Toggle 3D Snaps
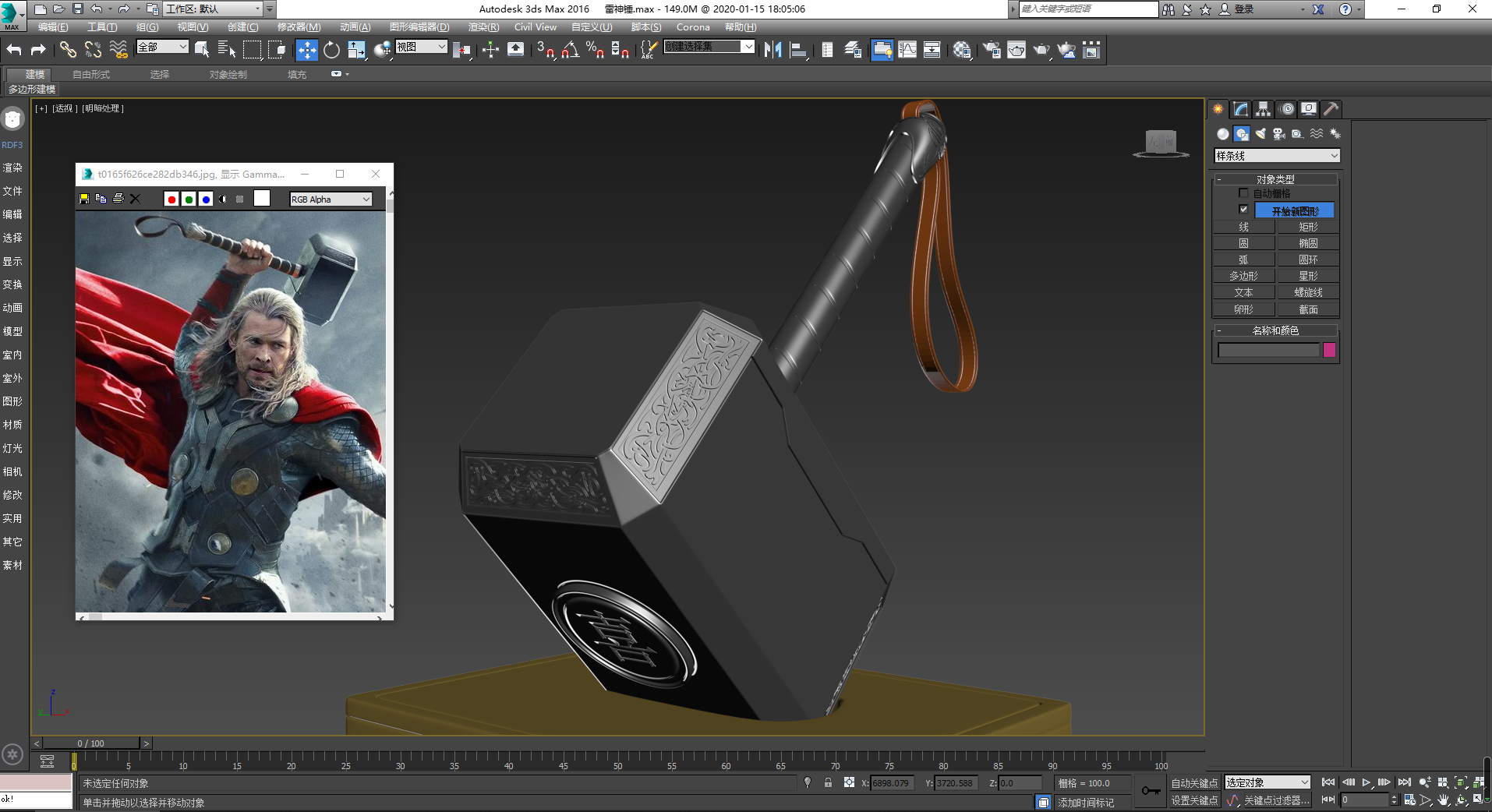The image size is (1492, 812). click(x=546, y=50)
